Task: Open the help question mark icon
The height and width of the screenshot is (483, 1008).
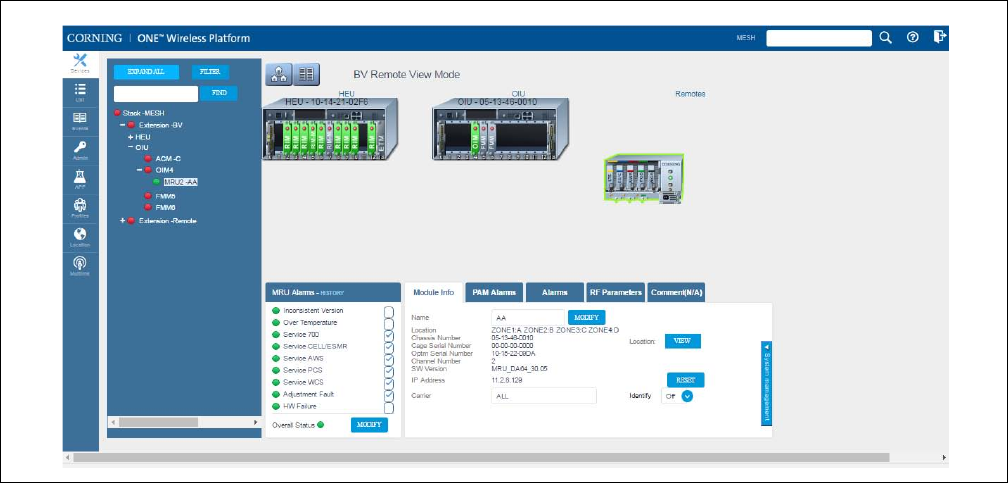Action: [x=912, y=37]
